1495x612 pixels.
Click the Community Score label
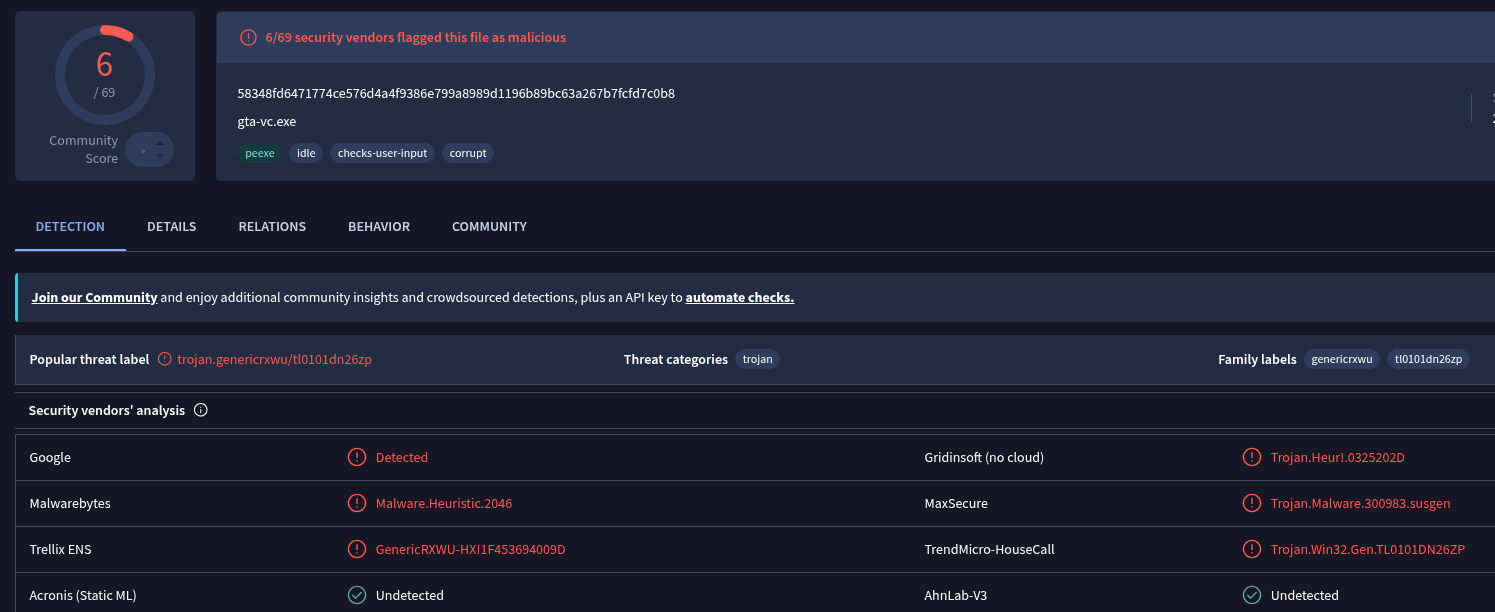point(84,150)
